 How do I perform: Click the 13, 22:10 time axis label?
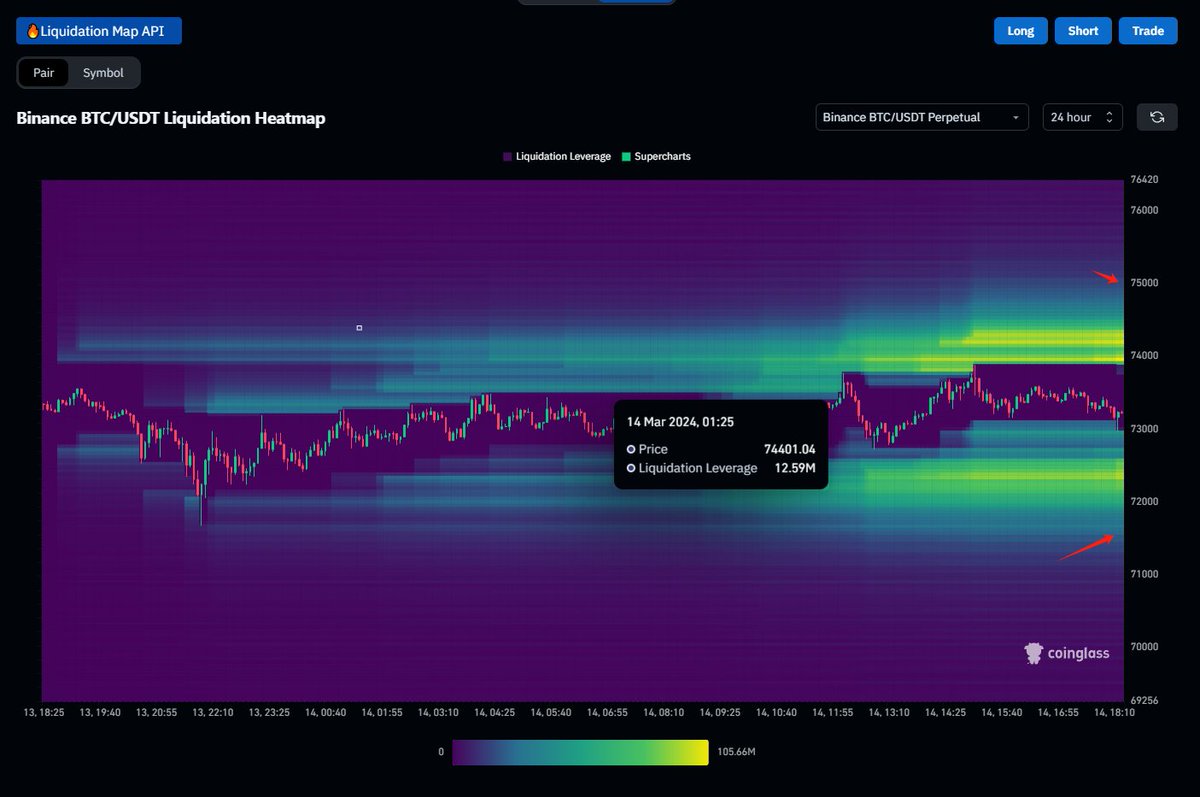pos(212,713)
